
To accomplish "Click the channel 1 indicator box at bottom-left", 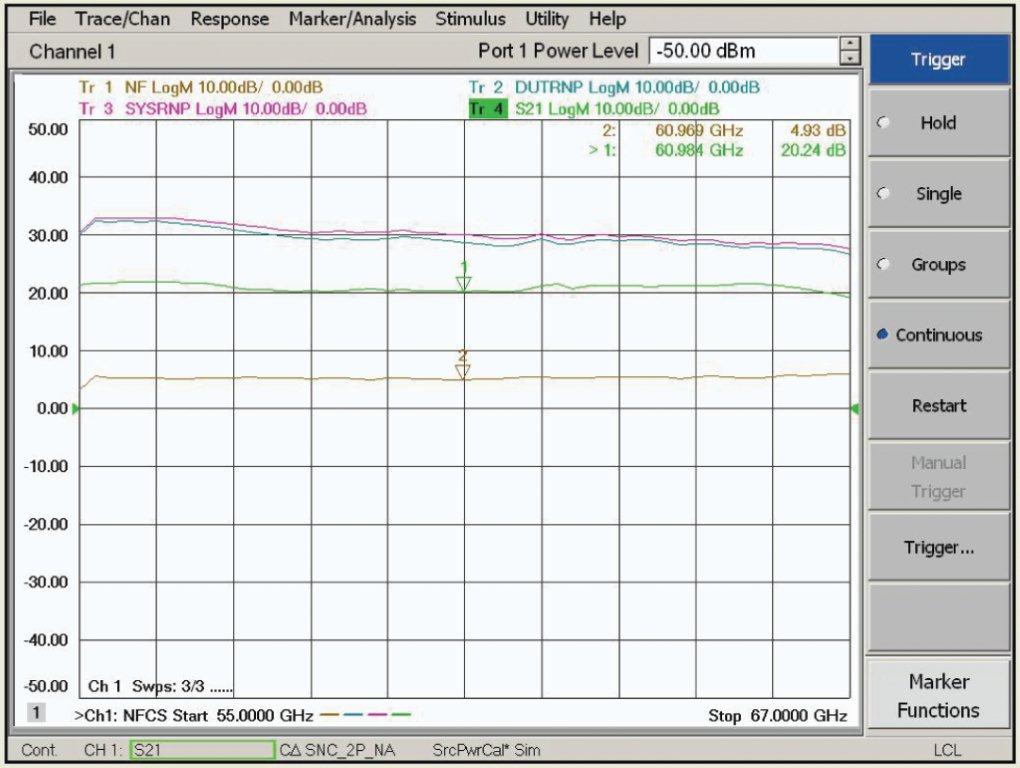I will point(33,715).
